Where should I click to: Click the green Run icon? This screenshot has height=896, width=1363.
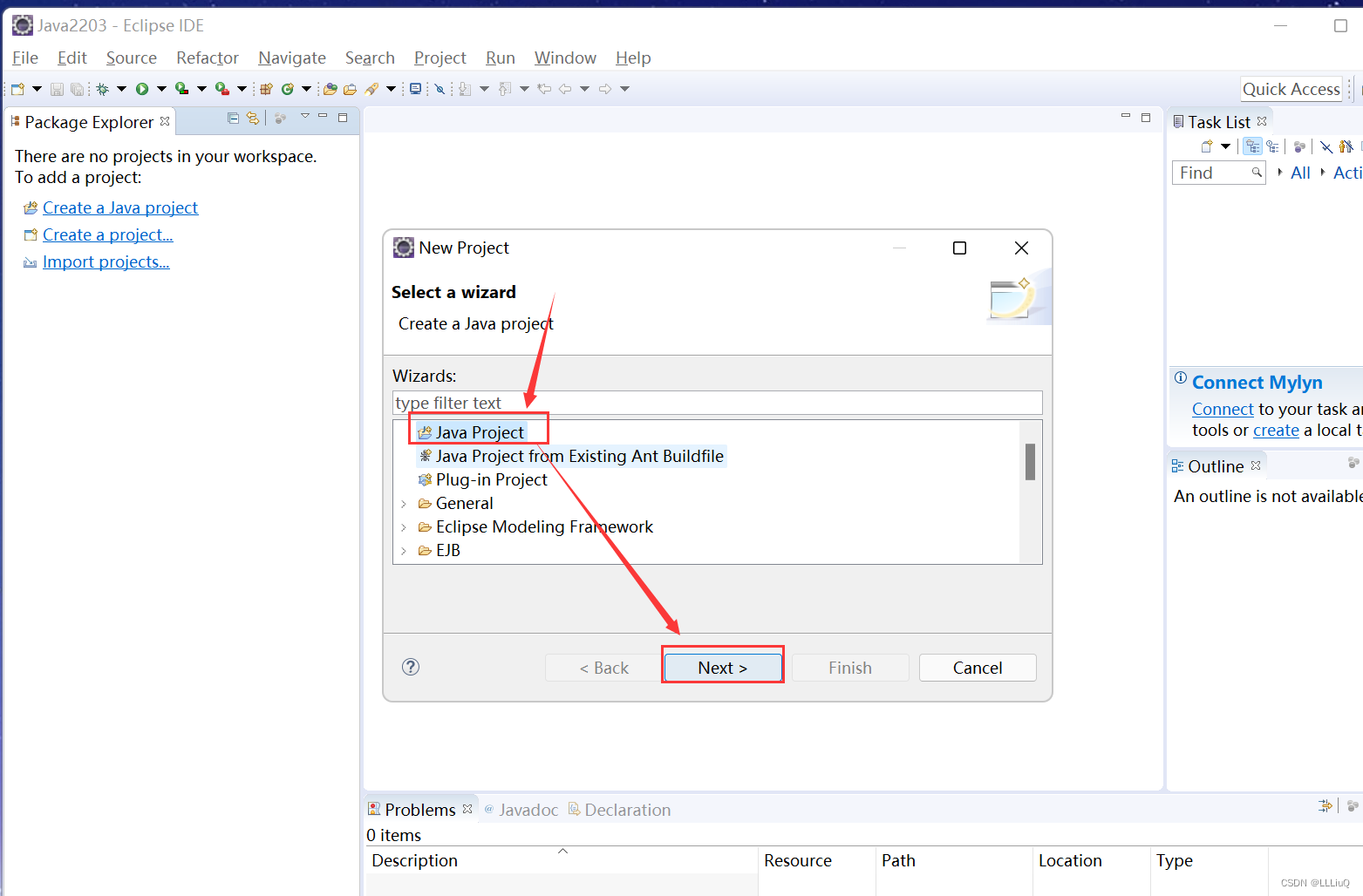point(142,89)
